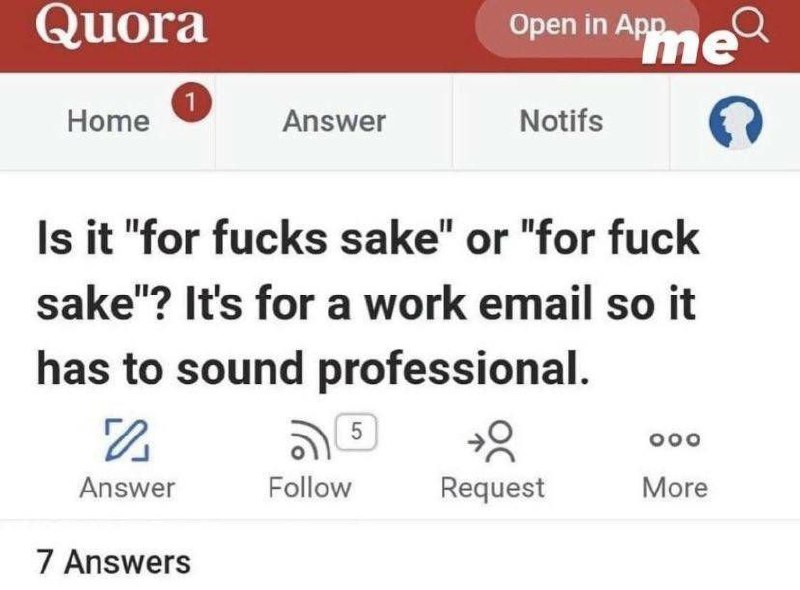The width and height of the screenshot is (800, 590).
Task: Expand the More options label
Action: [674, 487]
